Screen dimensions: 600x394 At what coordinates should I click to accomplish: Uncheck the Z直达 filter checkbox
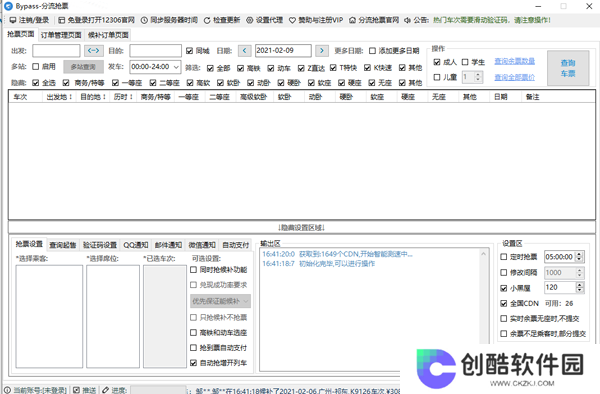pos(301,68)
